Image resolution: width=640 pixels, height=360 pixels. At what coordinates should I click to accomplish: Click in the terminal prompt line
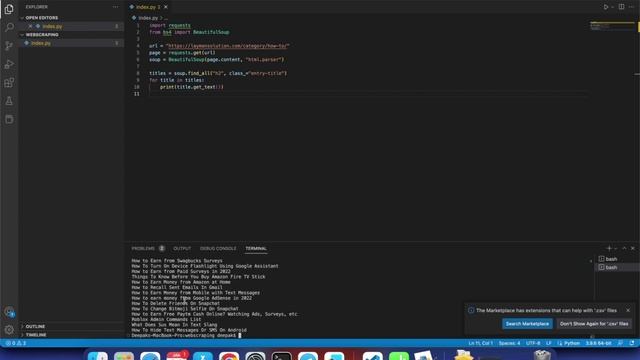coord(186,336)
